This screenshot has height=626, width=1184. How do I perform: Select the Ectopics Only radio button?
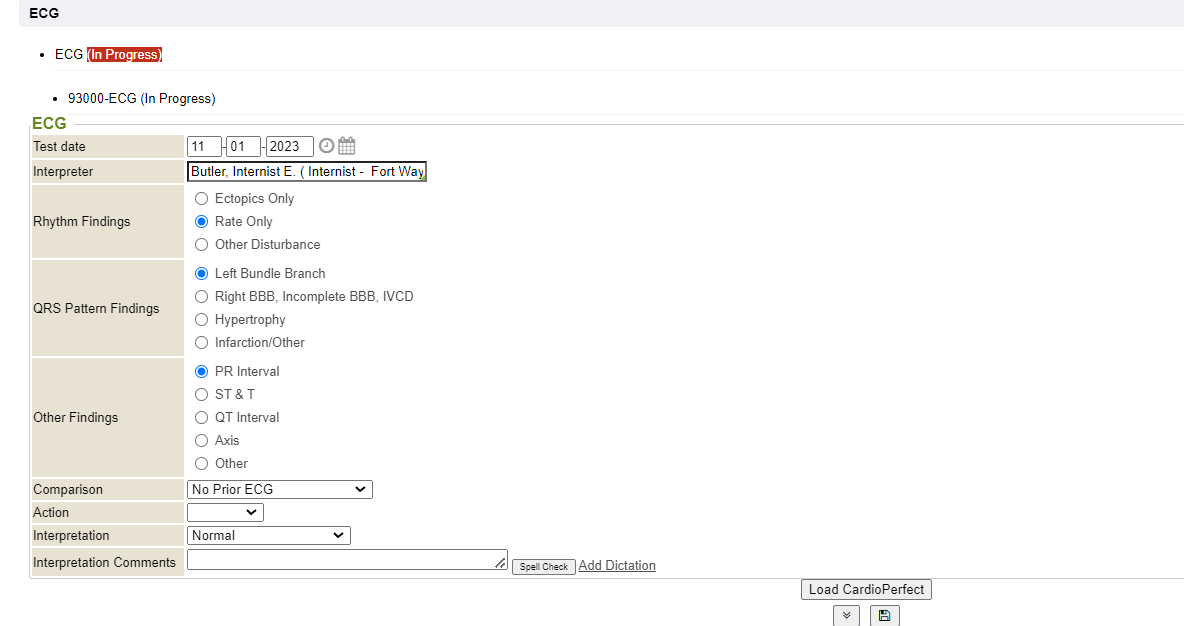(x=202, y=199)
